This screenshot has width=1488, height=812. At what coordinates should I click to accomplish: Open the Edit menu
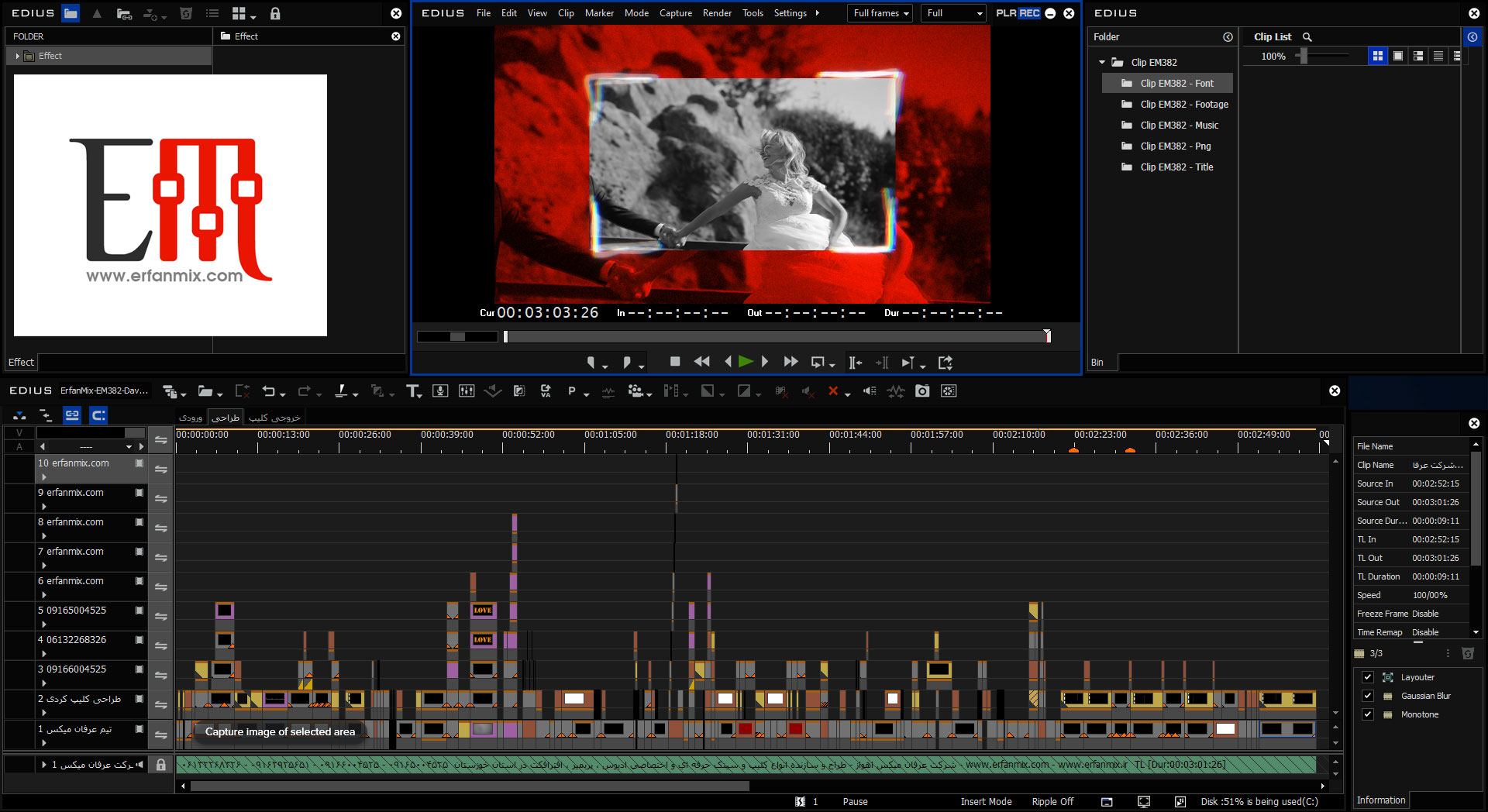(x=509, y=13)
